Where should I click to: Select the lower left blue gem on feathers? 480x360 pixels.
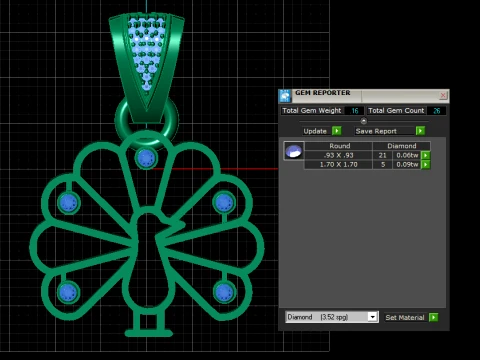pos(68,292)
